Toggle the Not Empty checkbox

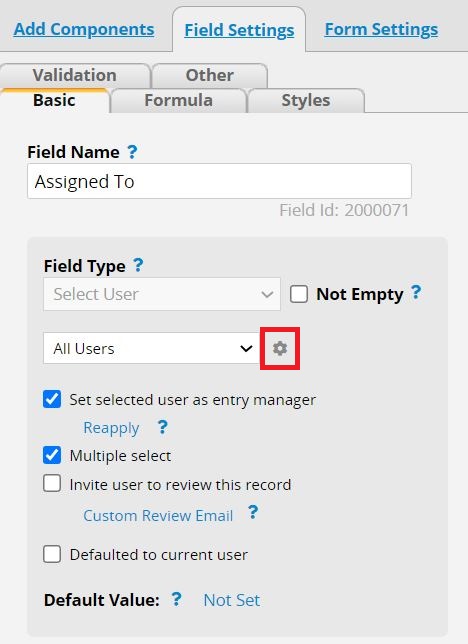[299, 294]
